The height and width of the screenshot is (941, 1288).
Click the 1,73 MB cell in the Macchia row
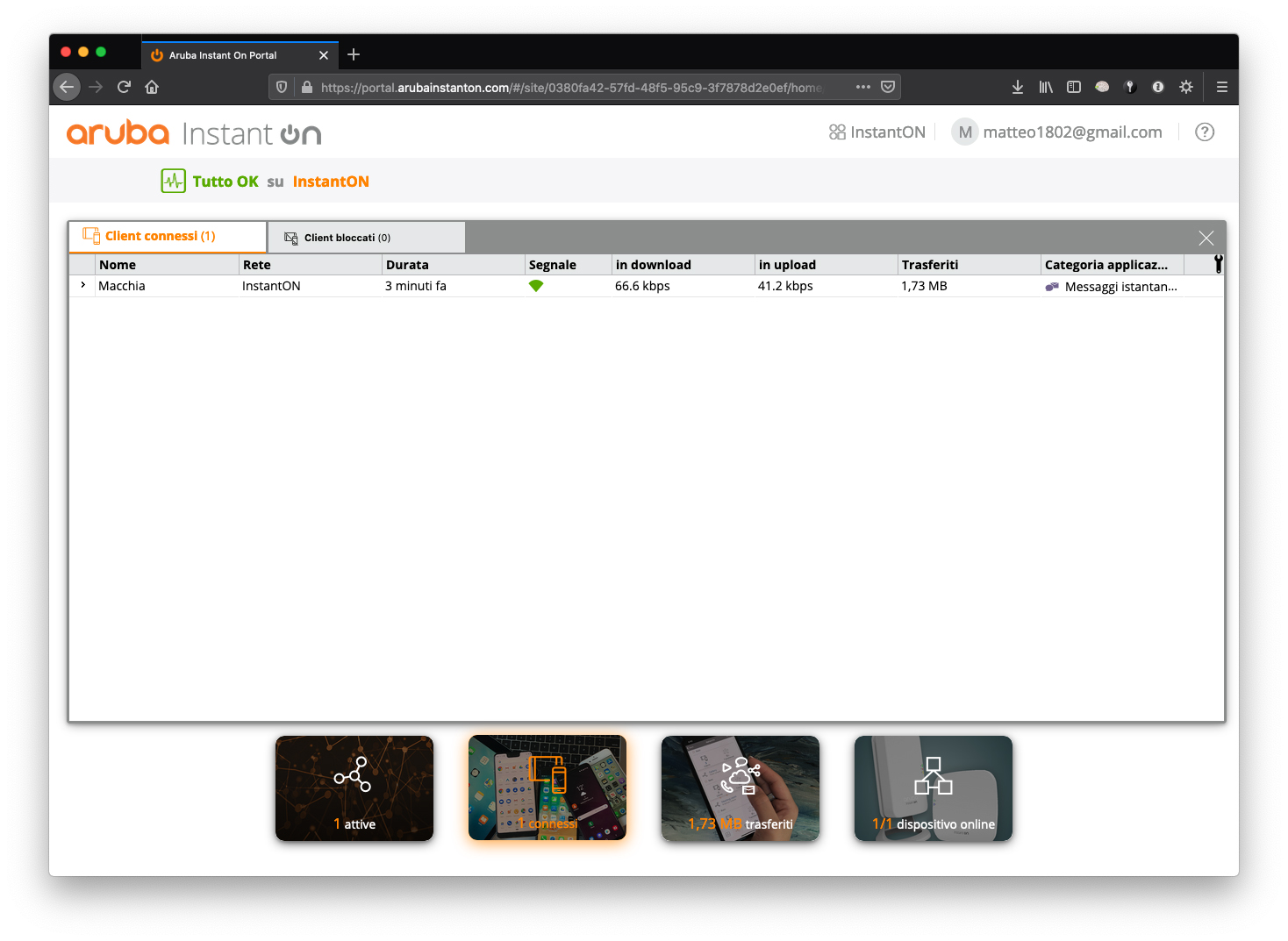click(924, 286)
